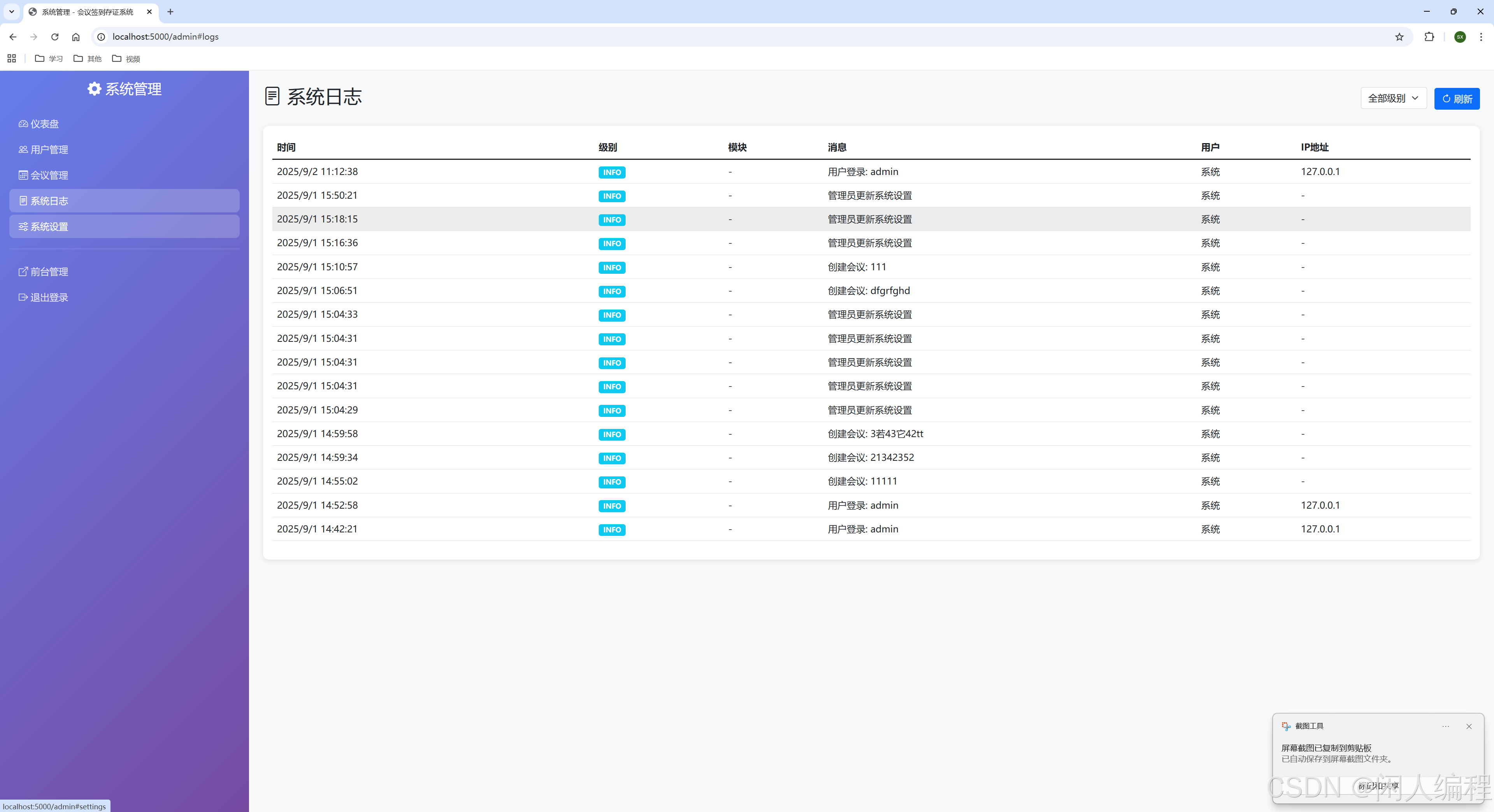Bookmark this page with the star icon
This screenshot has width=1494, height=812.
point(1399,37)
